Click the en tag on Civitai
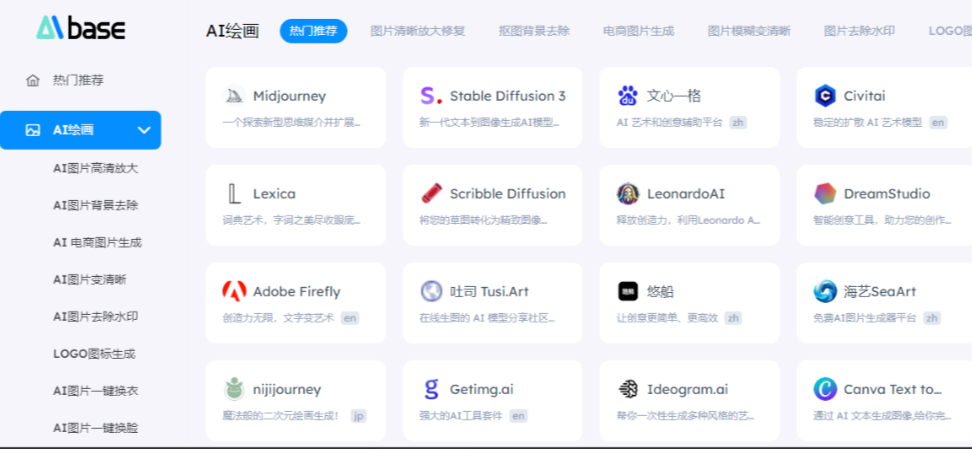 [939, 122]
